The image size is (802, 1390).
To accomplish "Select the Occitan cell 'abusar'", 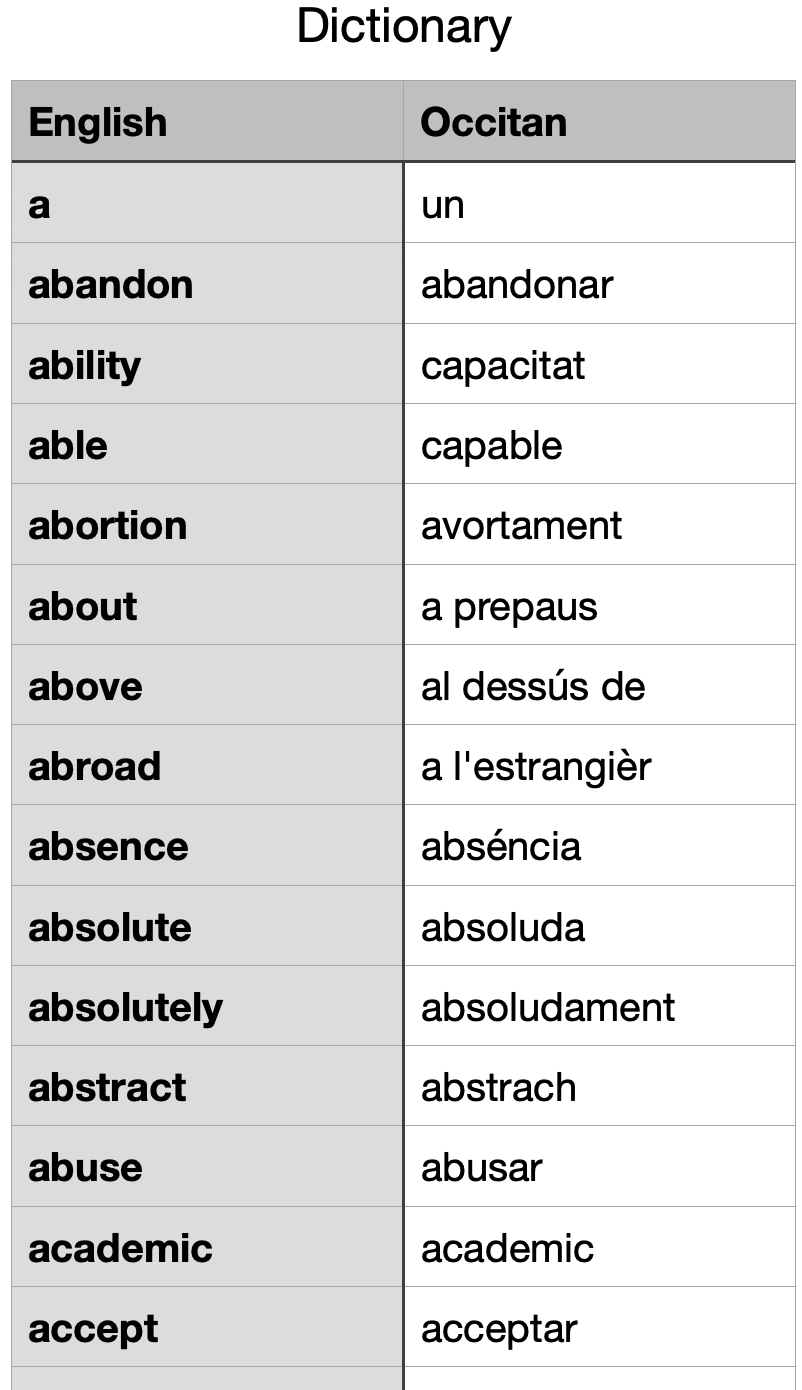I will pos(482,1167).
